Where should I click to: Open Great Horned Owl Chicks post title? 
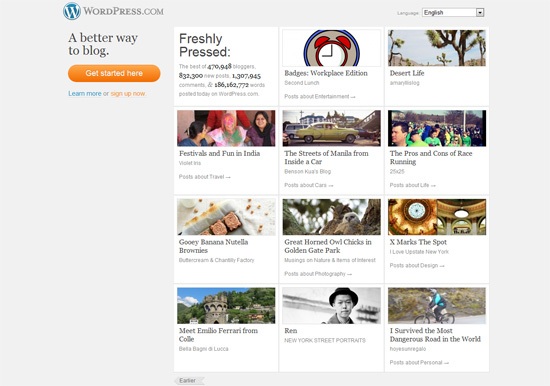(x=328, y=246)
